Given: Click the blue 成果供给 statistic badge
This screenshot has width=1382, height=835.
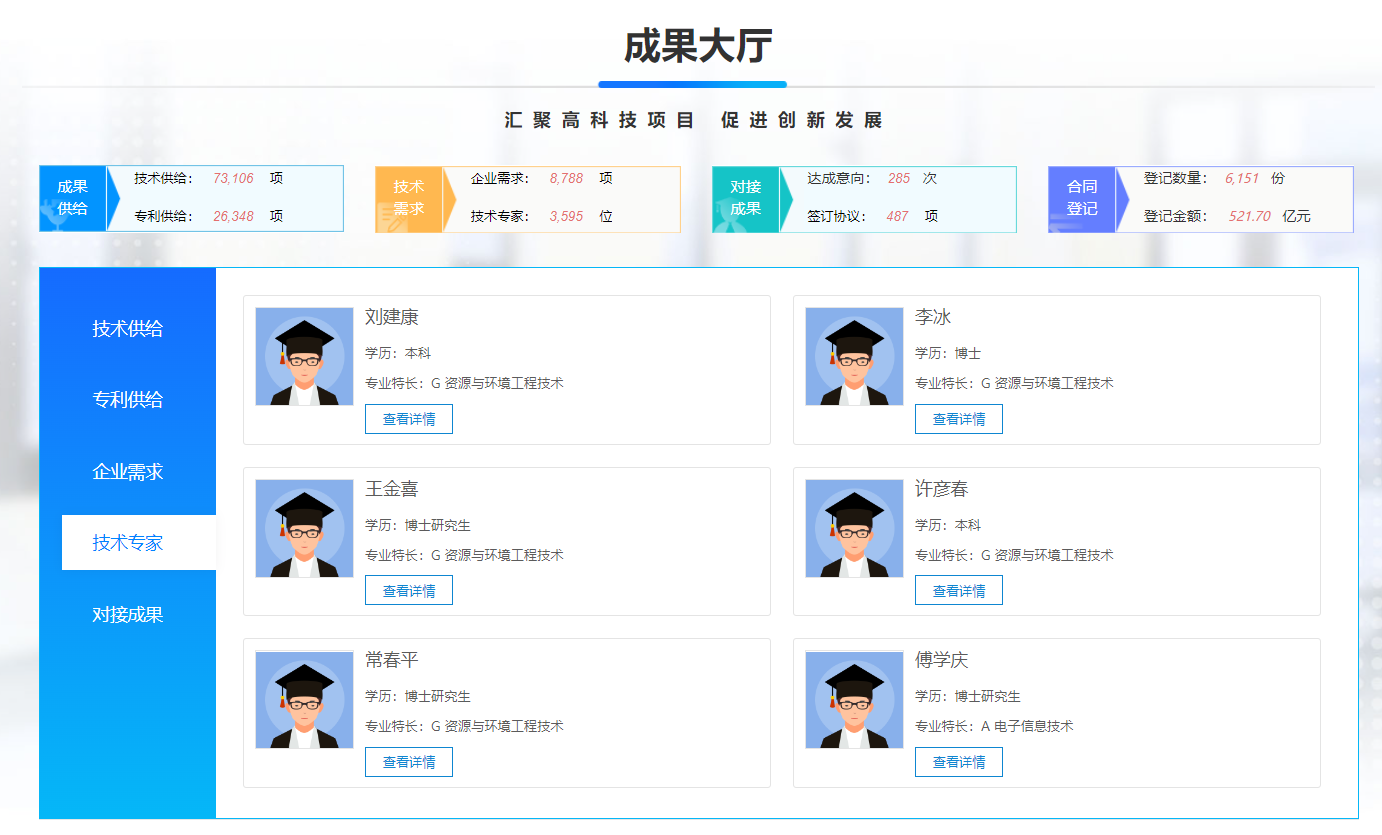Looking at the screenshot, I should pyautogui.click(x=73, y=198).
